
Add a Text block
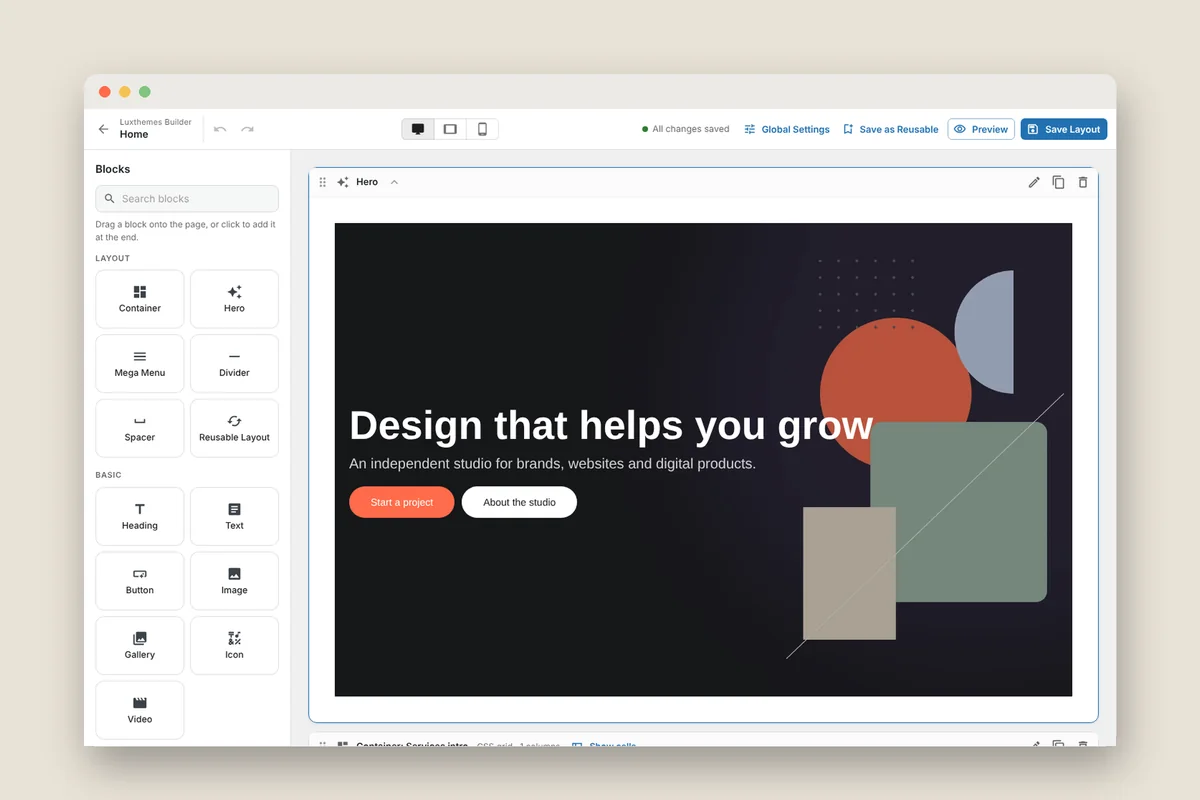coord(234,517)
